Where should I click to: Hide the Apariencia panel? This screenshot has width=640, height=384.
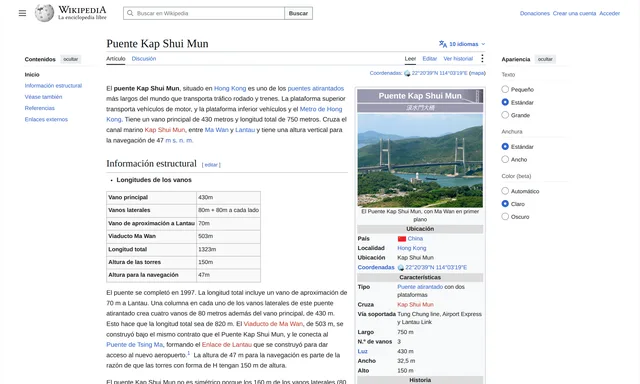point(545,59)
